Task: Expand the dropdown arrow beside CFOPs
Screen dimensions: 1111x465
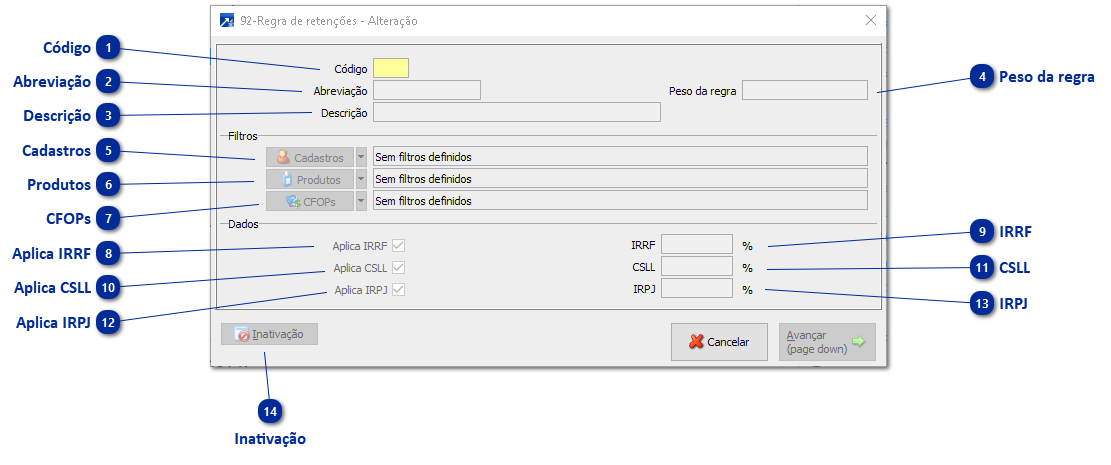Action: coord(362,201)
